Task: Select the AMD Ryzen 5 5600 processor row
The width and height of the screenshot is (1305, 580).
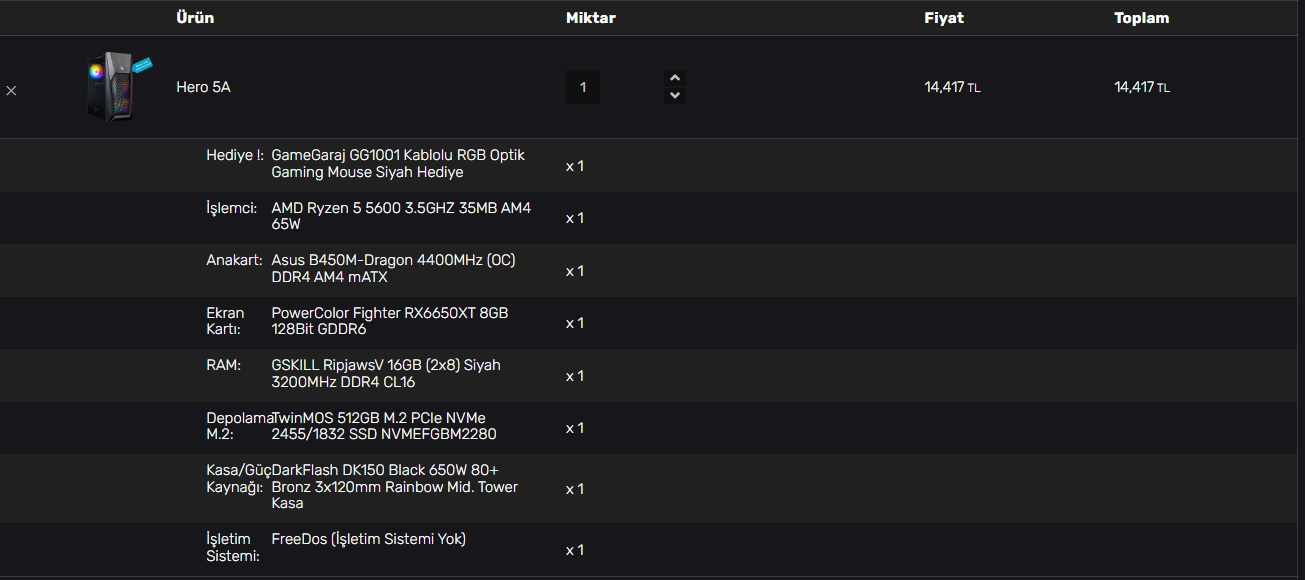Action: coord(652,218)
